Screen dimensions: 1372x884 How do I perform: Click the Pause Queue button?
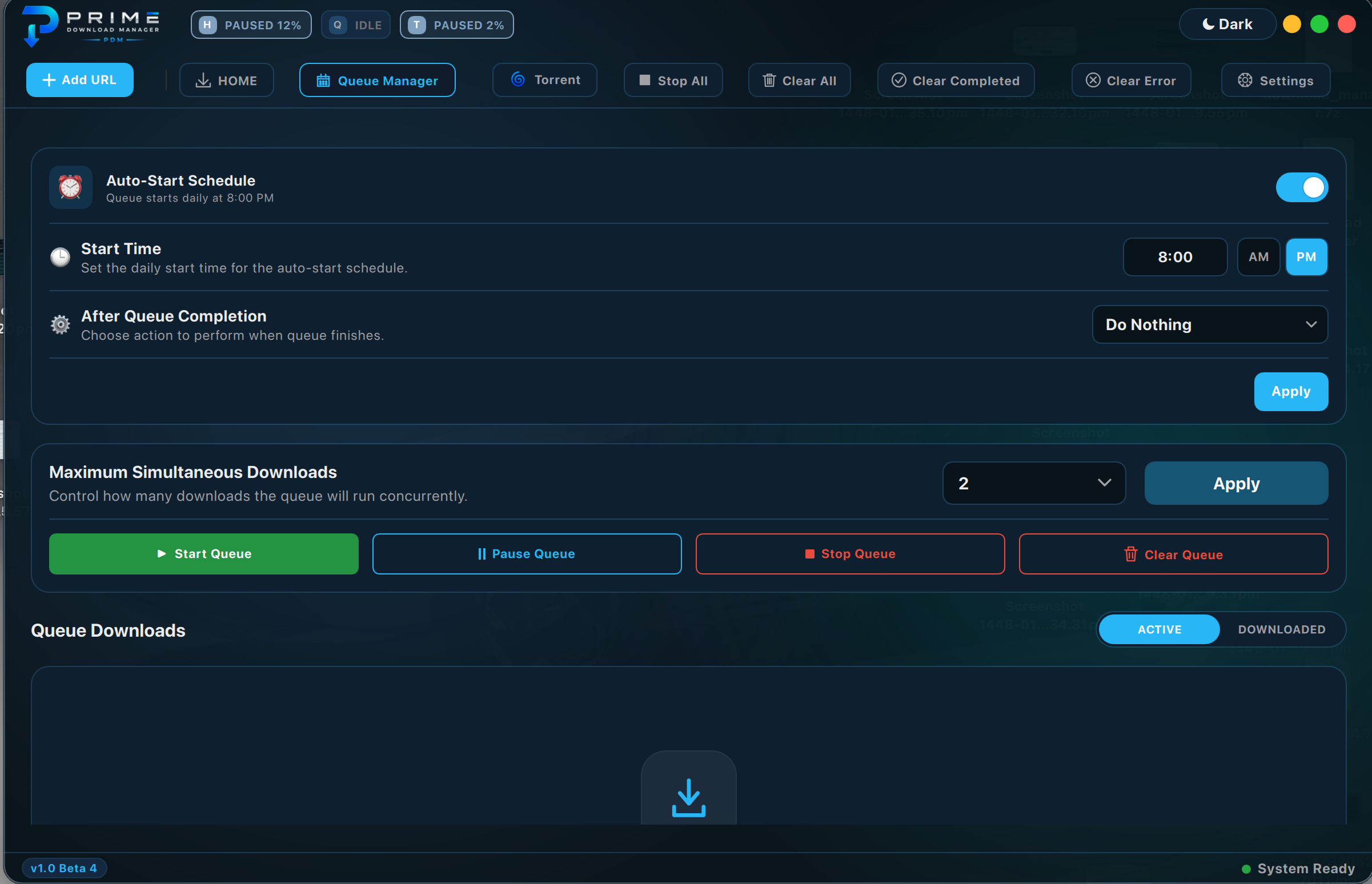pos(527,553)
